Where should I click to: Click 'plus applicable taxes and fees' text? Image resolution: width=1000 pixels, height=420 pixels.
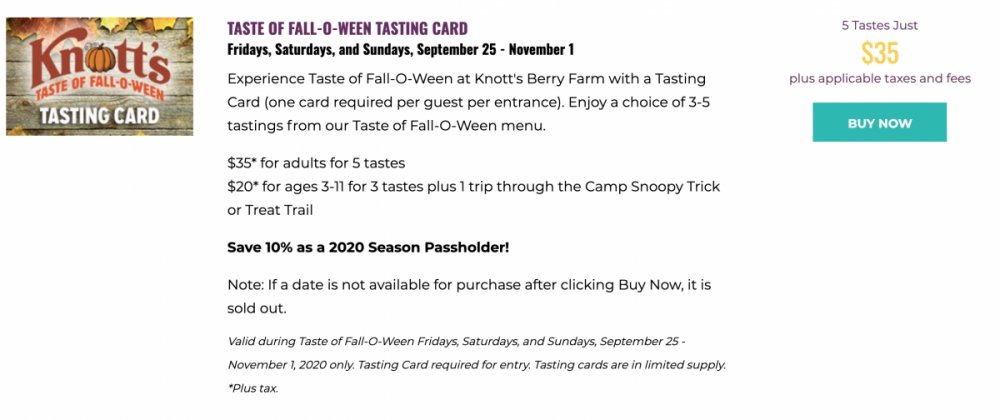click(x=879, y=78)
